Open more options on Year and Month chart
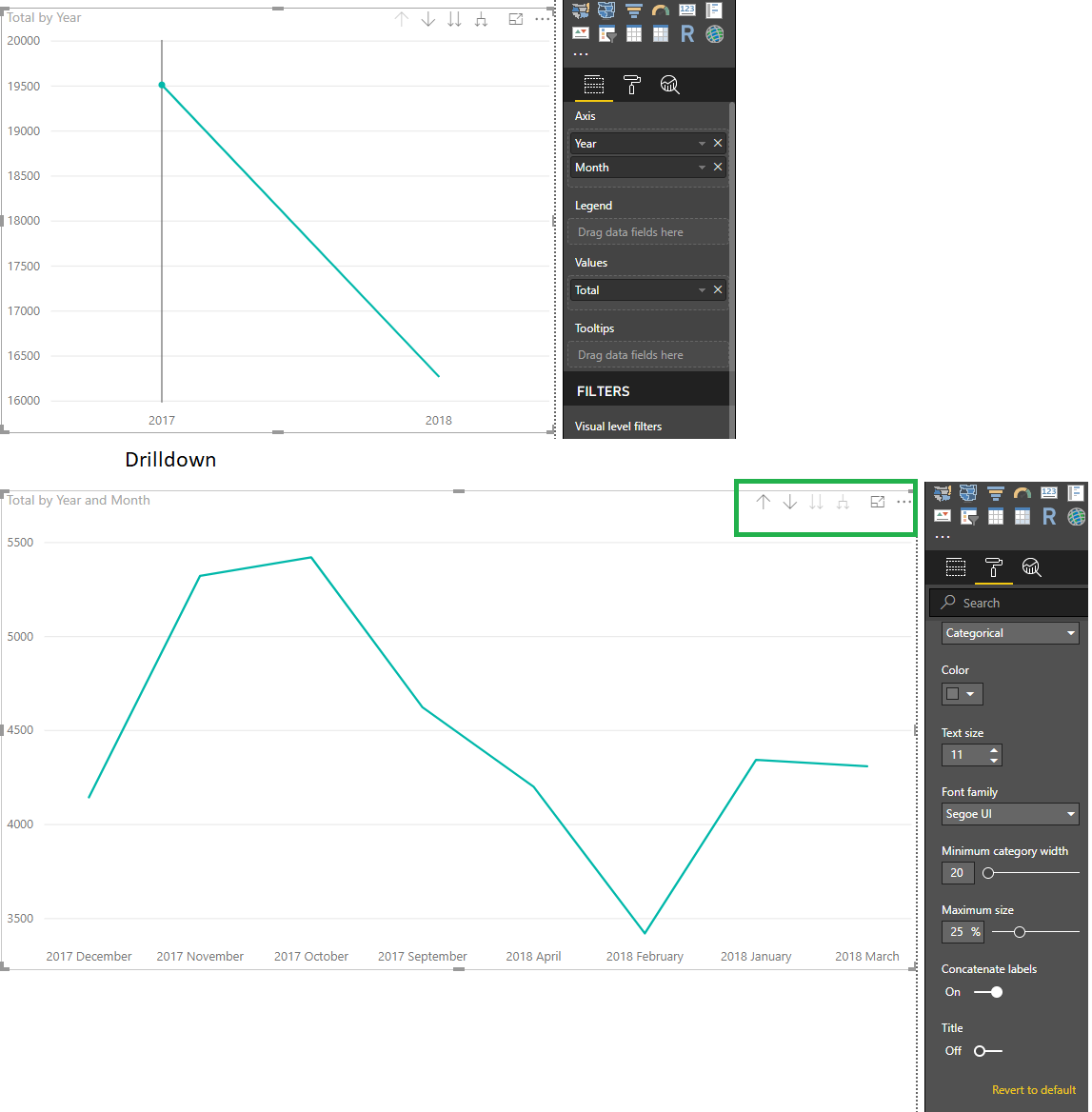Screen dimensions: 1092x1112 click(904, 502)
